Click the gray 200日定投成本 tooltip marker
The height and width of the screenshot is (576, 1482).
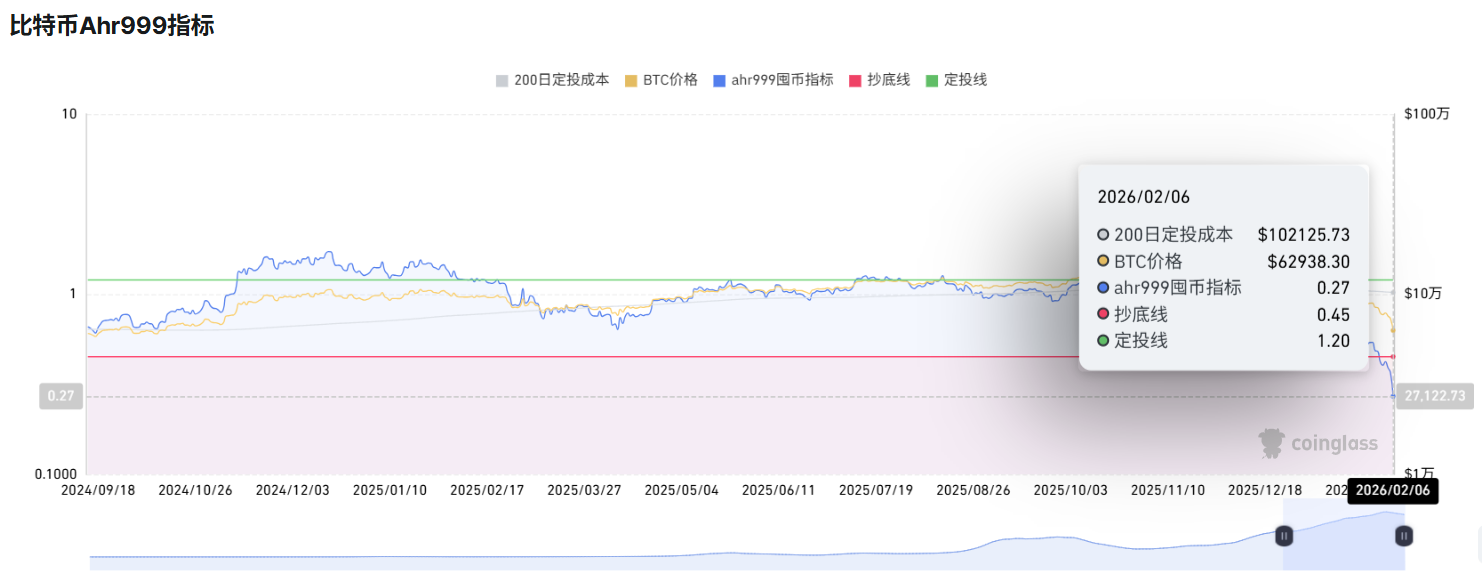click(x=1103, y=235)
